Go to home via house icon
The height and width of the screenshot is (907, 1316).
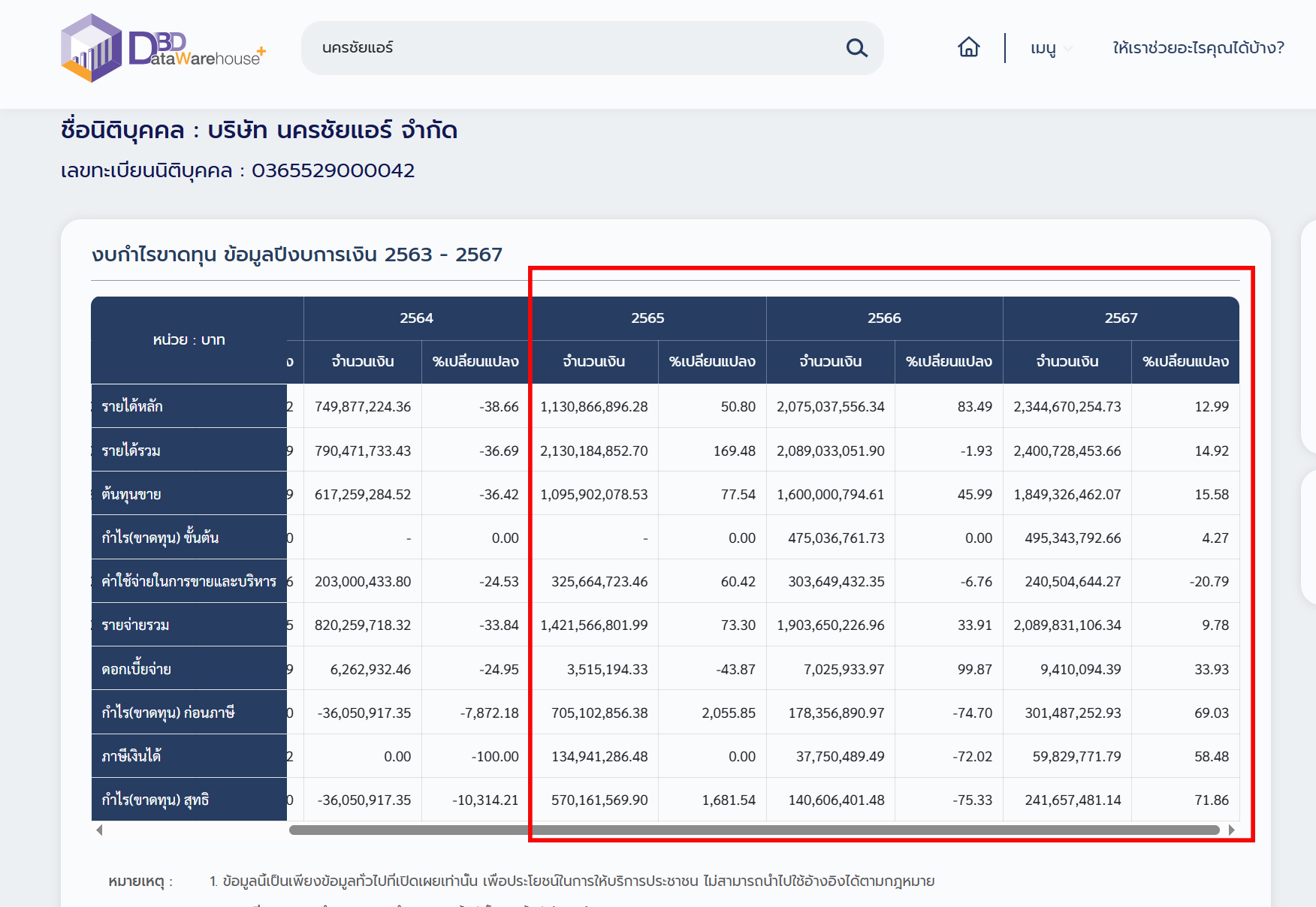pos(968,47)
